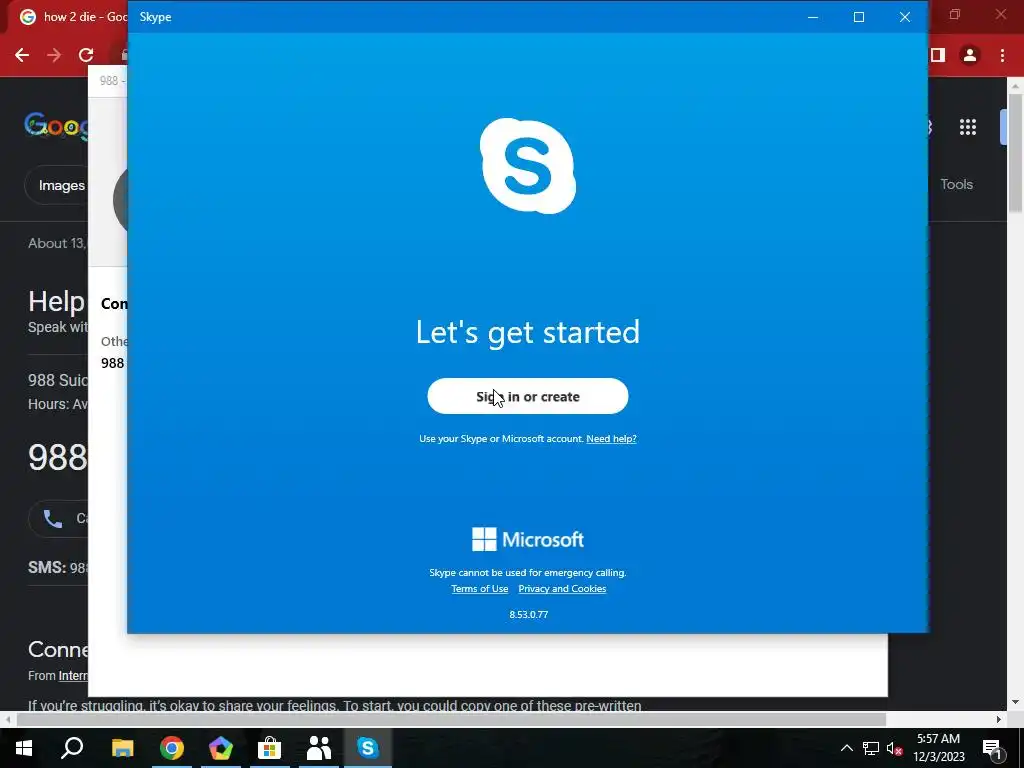The width and height of the screenshot is (1024, 768).
Task: Click the Skype logo in the window
Action: [x=528, y=165]
